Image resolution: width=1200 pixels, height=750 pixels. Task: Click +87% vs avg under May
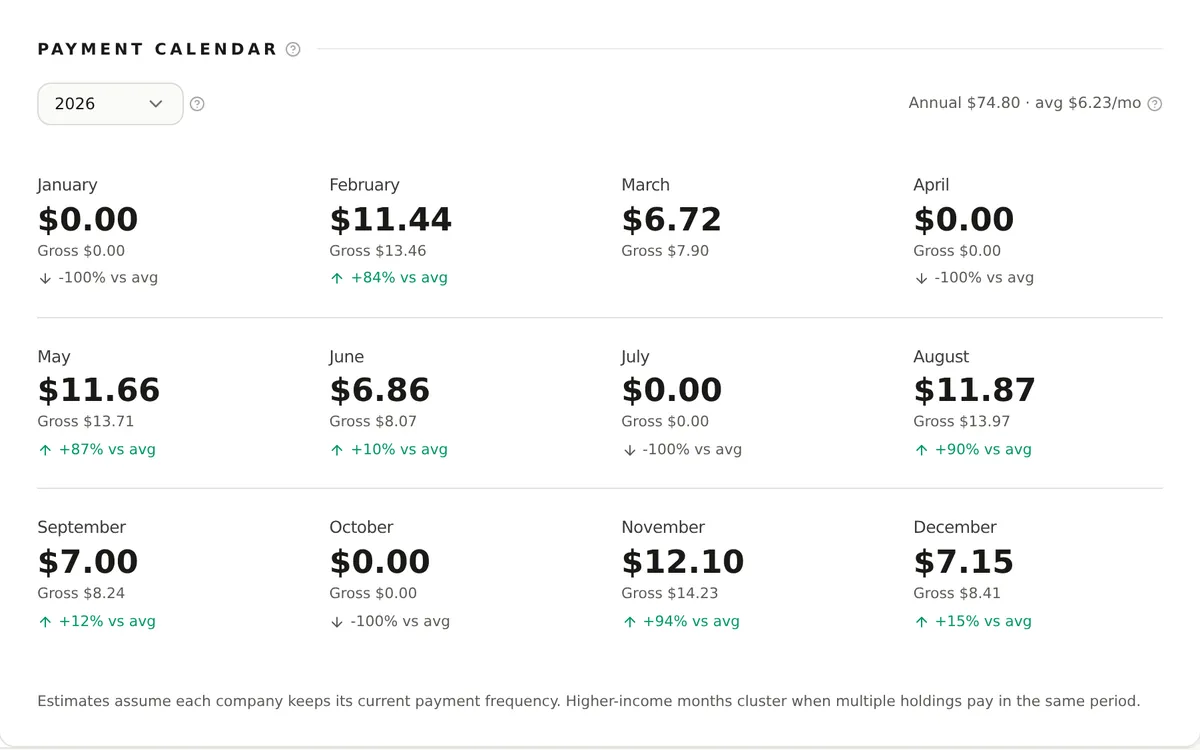coord(97,450)
